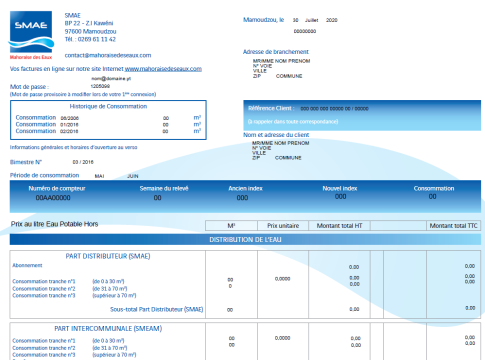Click the Adresse de branchement label
The image size is (485, 360).
[x=276, y=52]
